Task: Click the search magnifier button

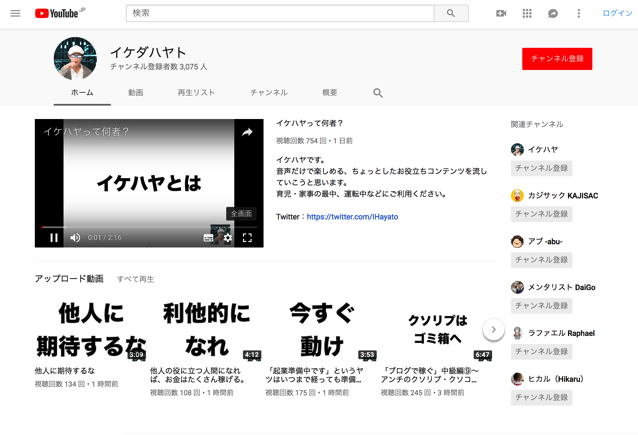Action: pyautogui.click(x=451, y=13)
